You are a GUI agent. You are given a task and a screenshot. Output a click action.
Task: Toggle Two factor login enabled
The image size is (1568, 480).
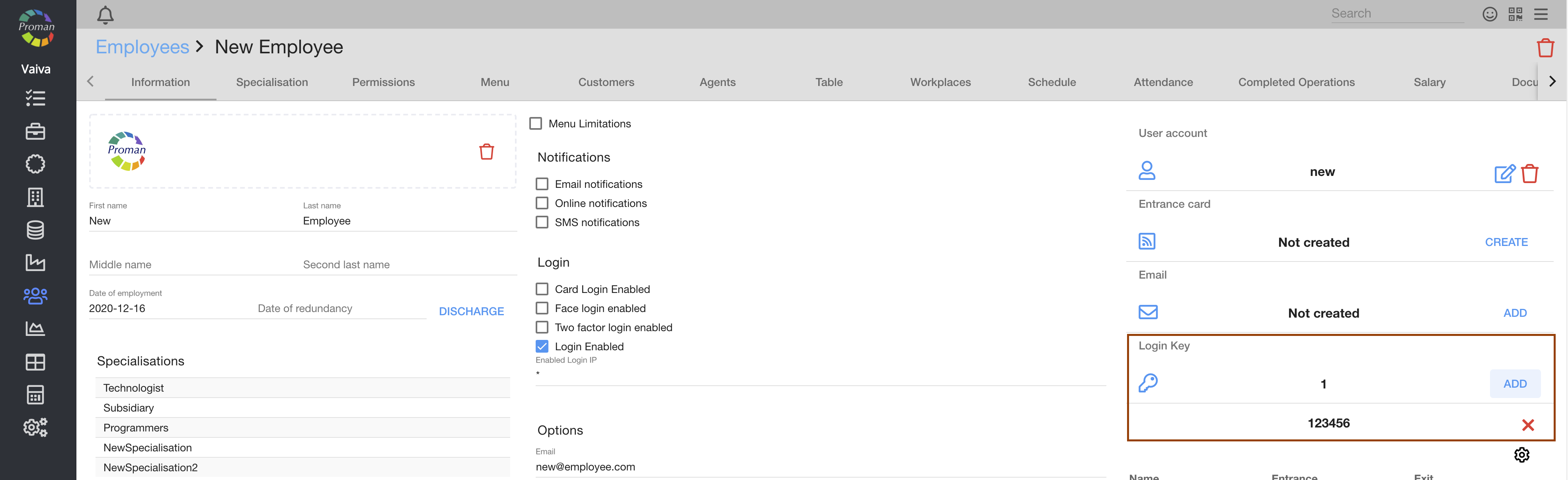click(542, 327)
